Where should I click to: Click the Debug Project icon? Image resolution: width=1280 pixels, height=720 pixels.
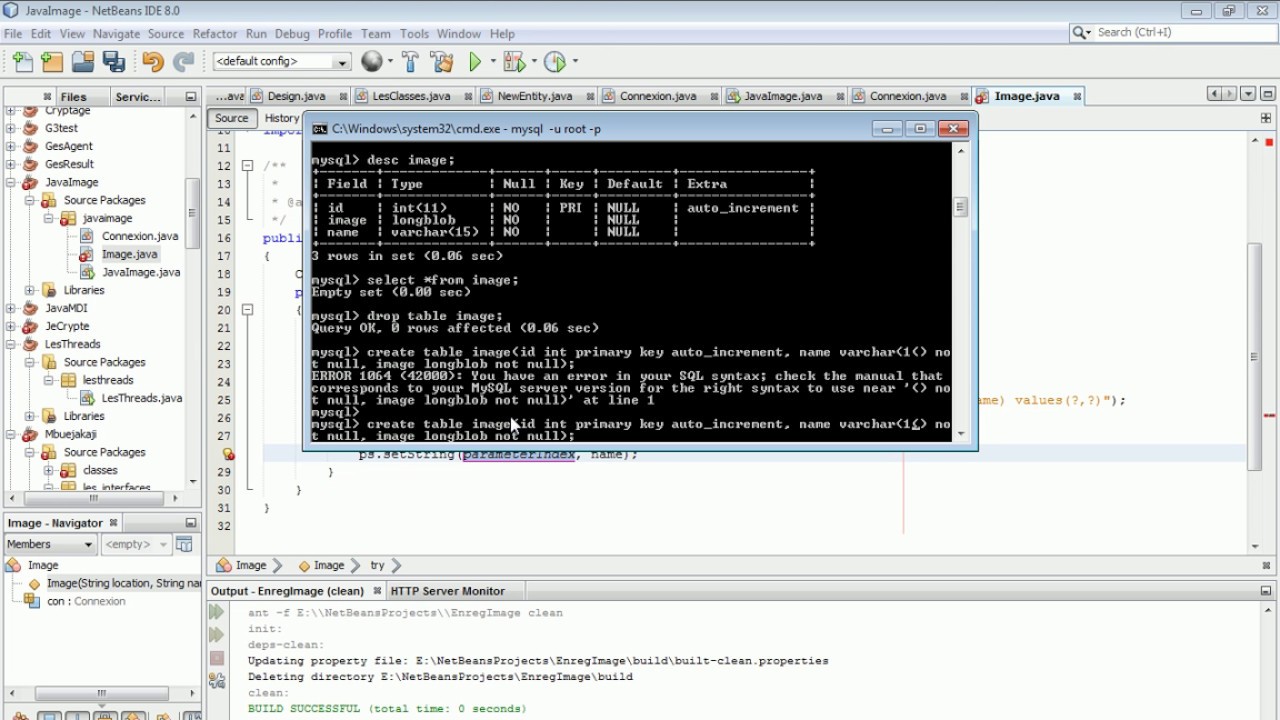click(x=513, y=62)
